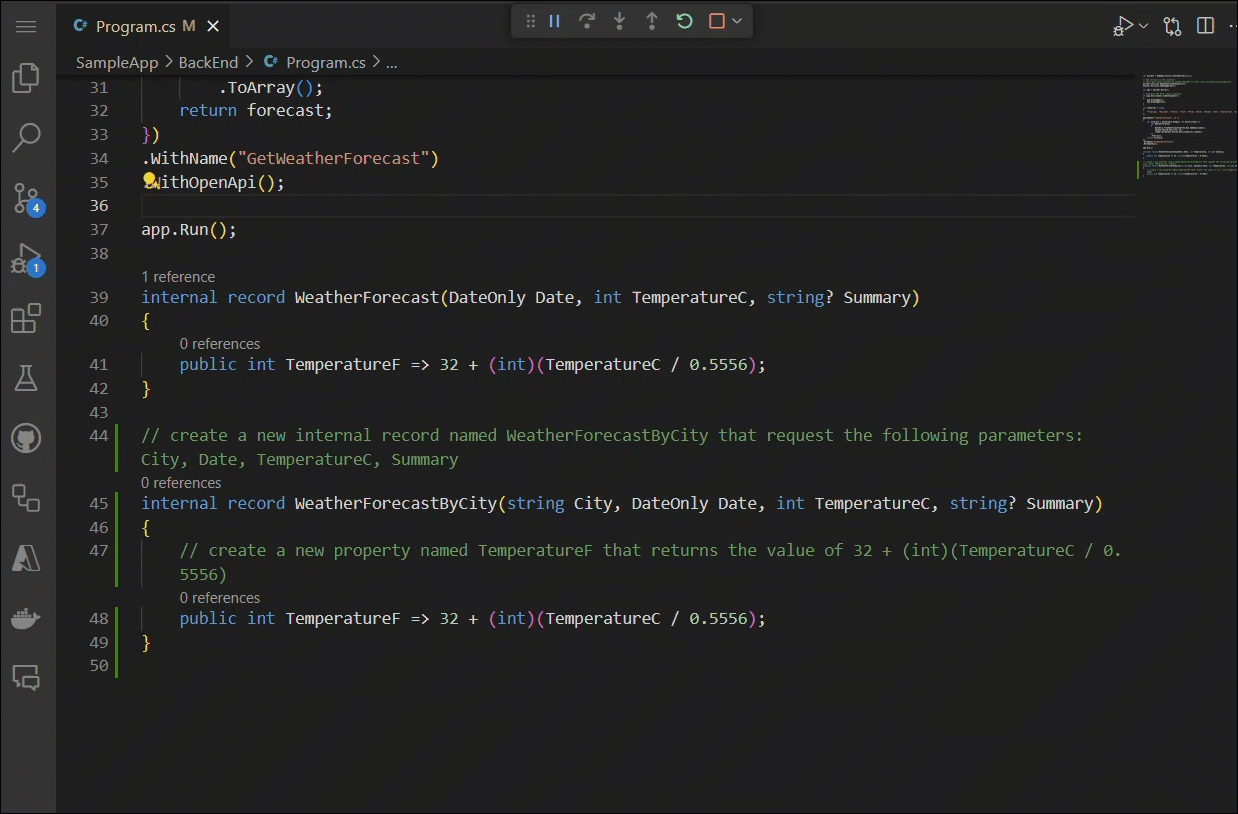
Task: Open the Testing flask view
Action: click(26, 378)
